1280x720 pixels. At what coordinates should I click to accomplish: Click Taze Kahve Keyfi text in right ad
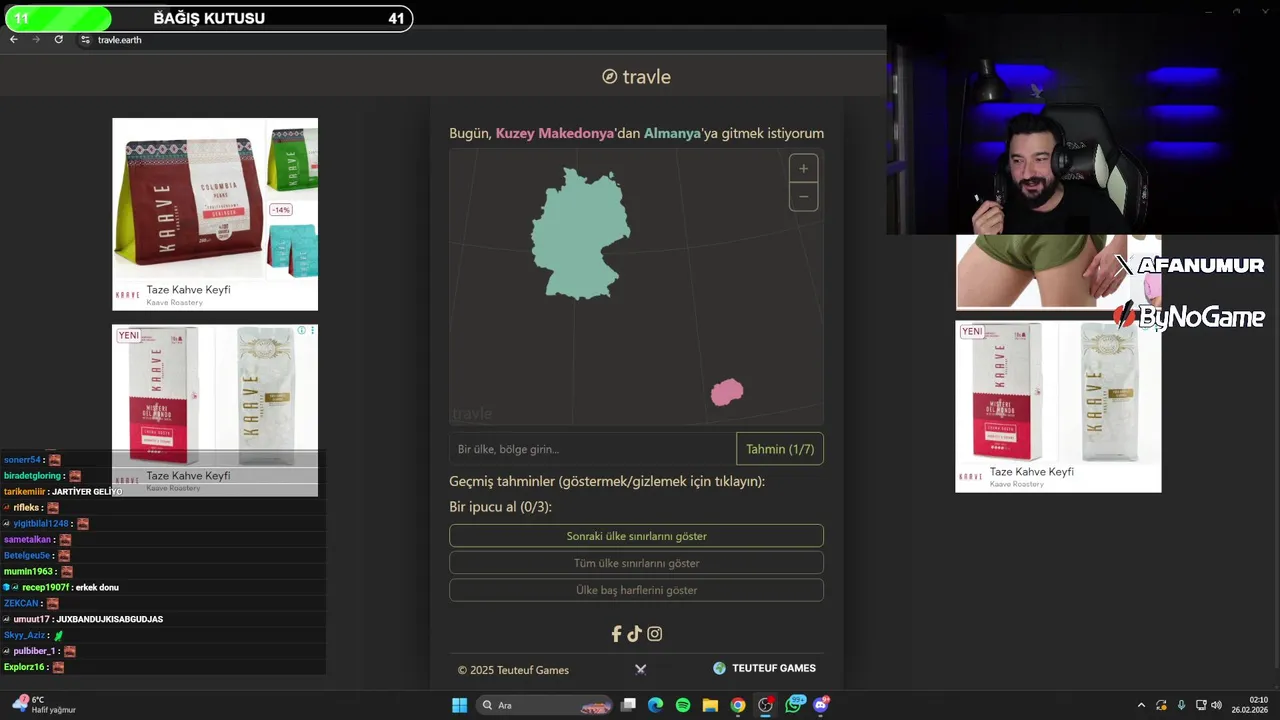point(1032,472)
